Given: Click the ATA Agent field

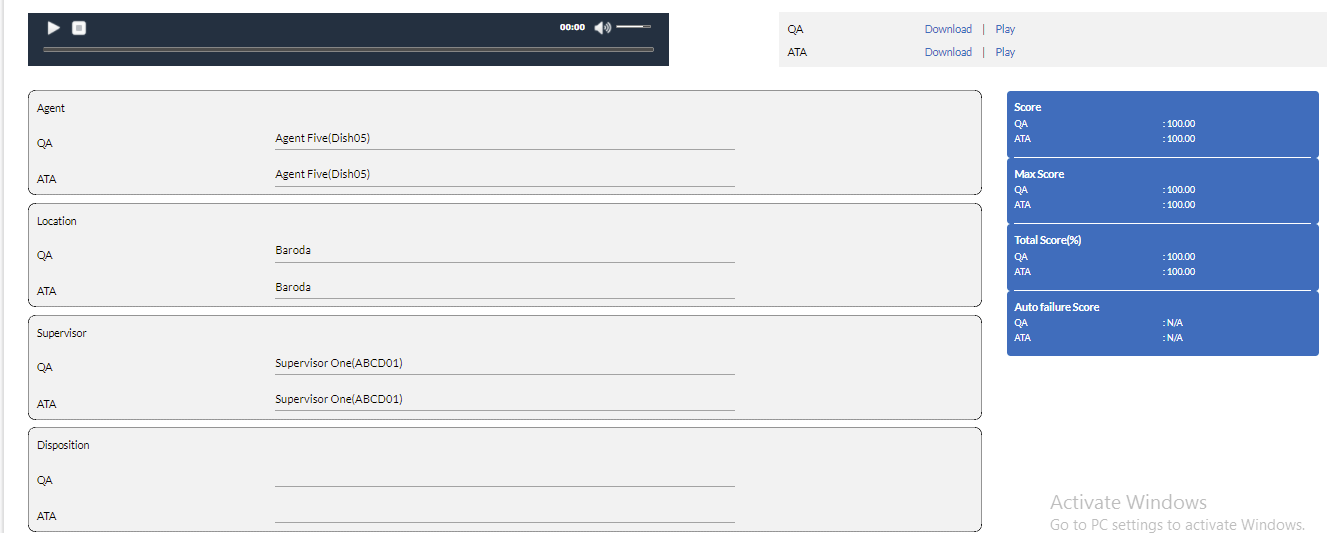Looking at the screenshot, I should click(x=505, y=175).
